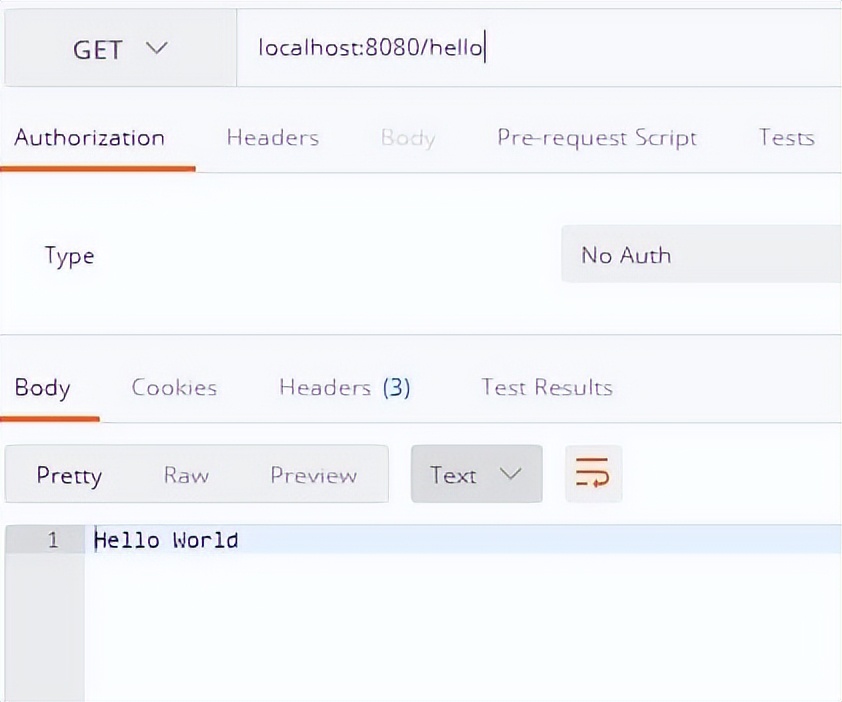Select the Pretty response view
This screenshot has width=842, height=702.
click(70, 475)
